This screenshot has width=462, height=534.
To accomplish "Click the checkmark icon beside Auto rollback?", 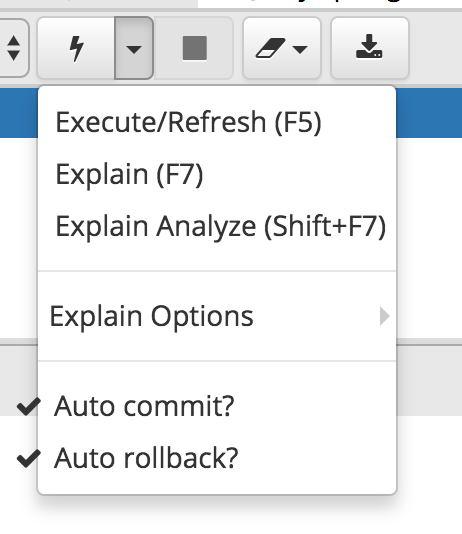I will 29,458.
